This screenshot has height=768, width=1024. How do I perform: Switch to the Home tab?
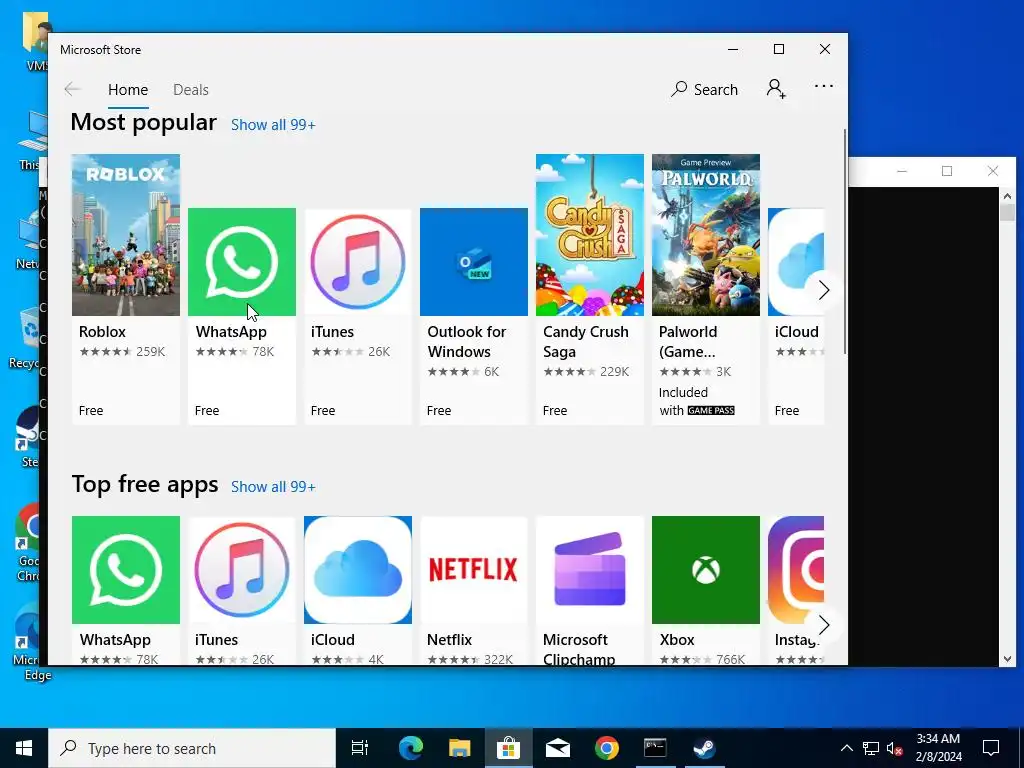coord(128,89)
